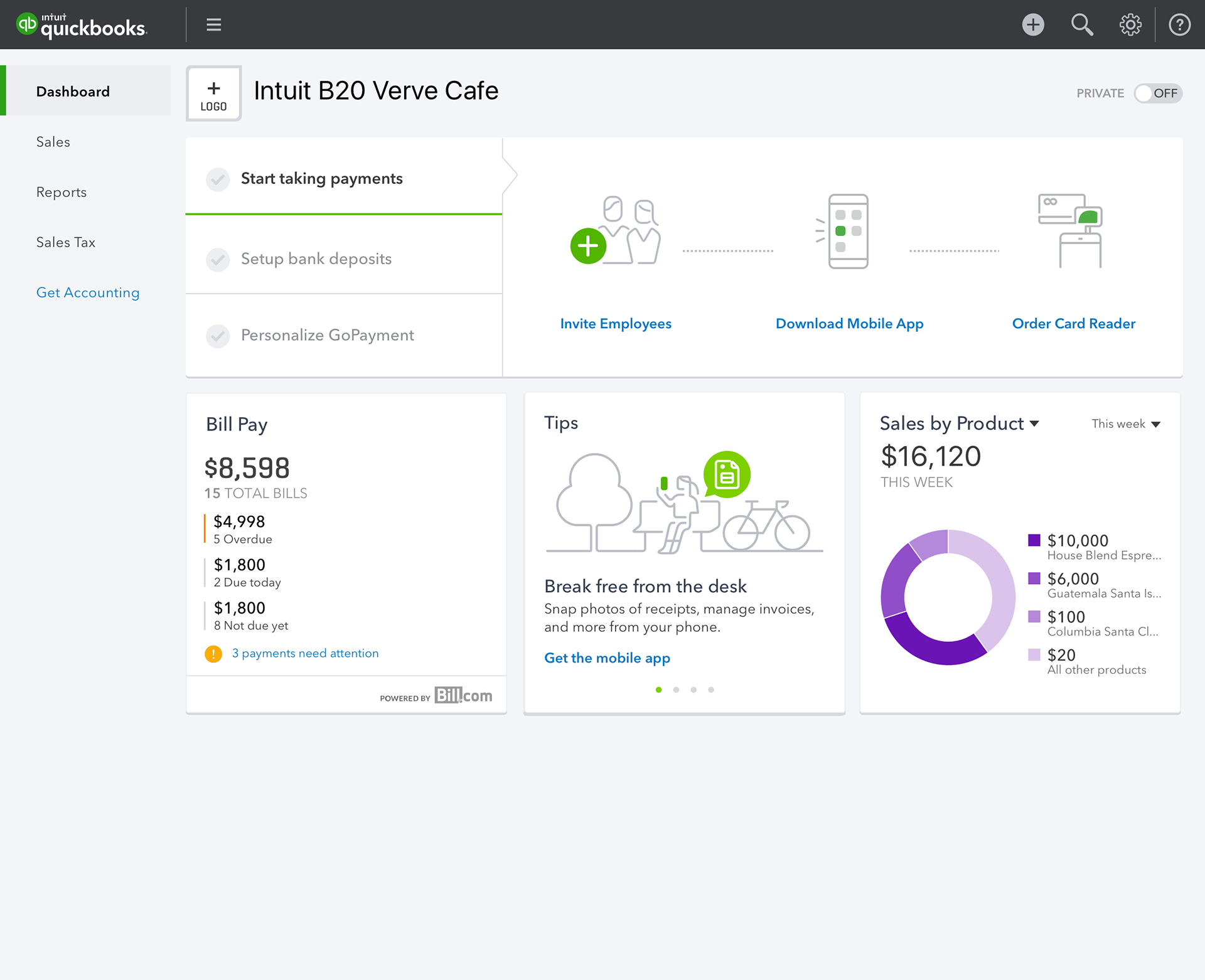Open the plus Create menu in header
The width and height of the screenshot is (1205, 980).
1033,24
